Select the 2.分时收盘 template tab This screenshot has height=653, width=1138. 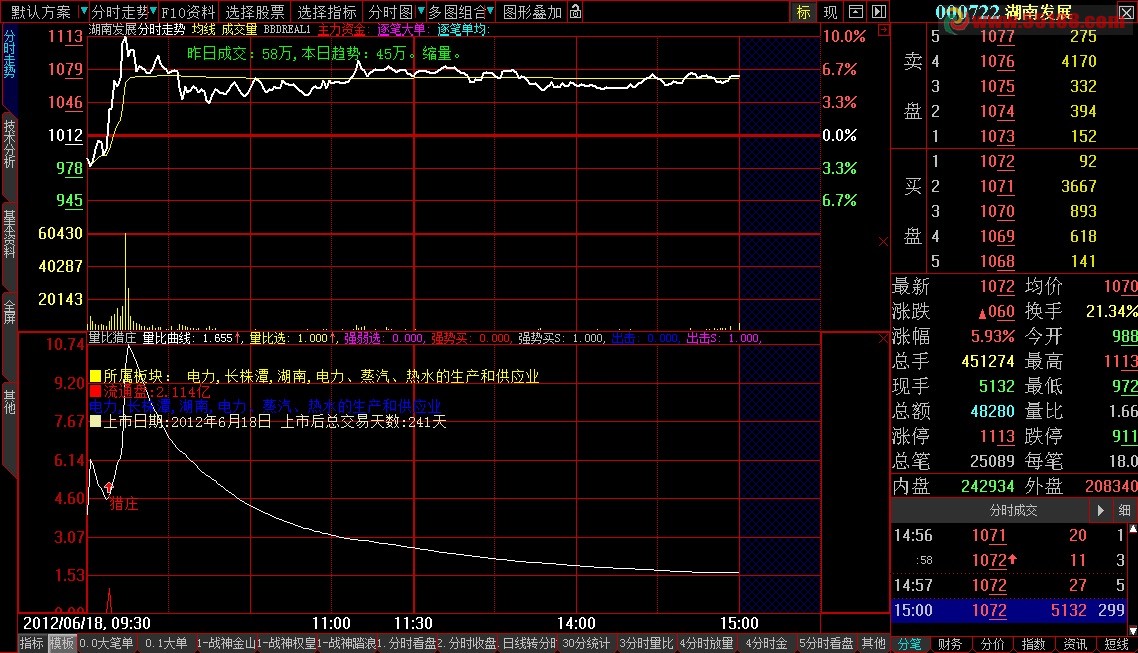467,643
